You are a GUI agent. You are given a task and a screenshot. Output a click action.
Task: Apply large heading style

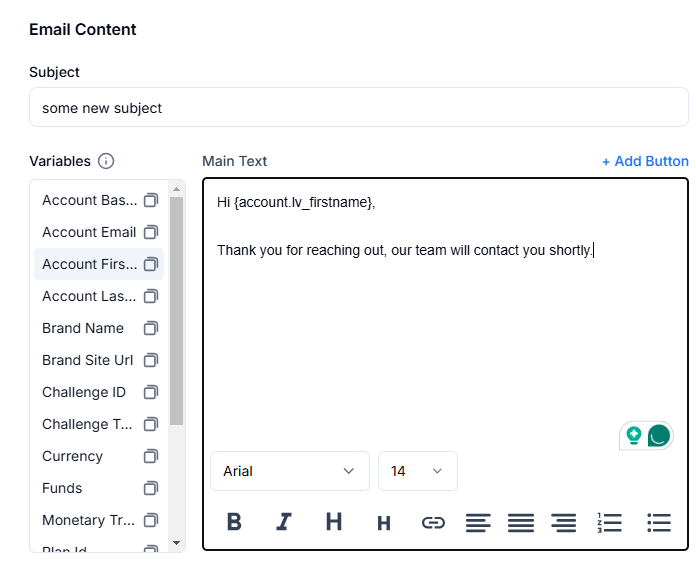(x=334, y=522)
